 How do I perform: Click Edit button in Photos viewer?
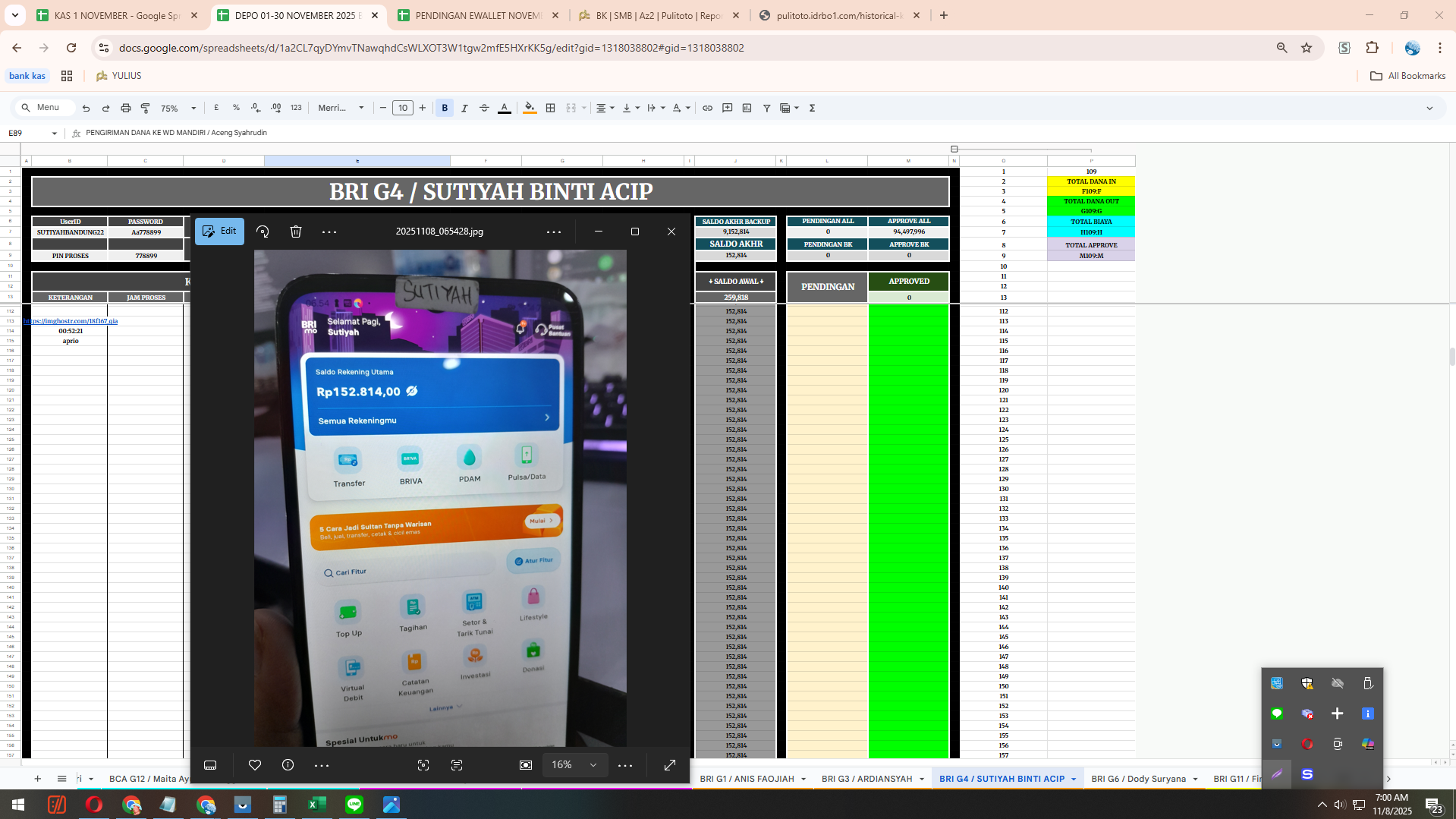(x=219, y=232)
